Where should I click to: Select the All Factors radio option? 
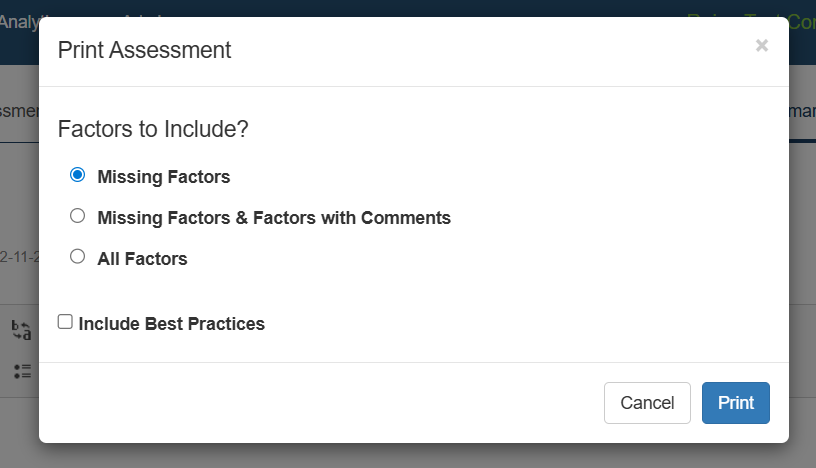coord(77,257)
